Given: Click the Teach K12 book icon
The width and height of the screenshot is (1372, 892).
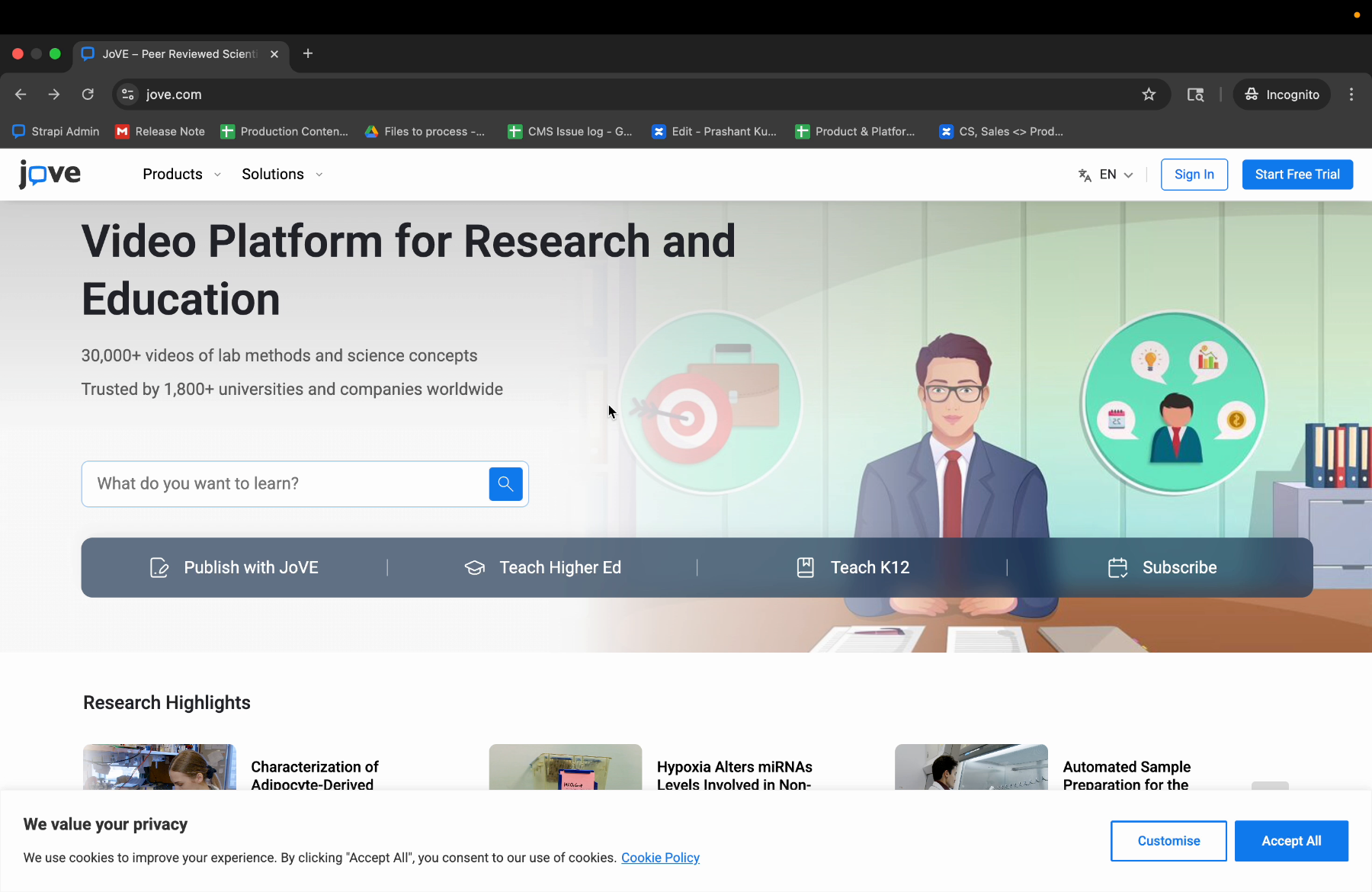Looking at the screenshot, I should [806, 567].
